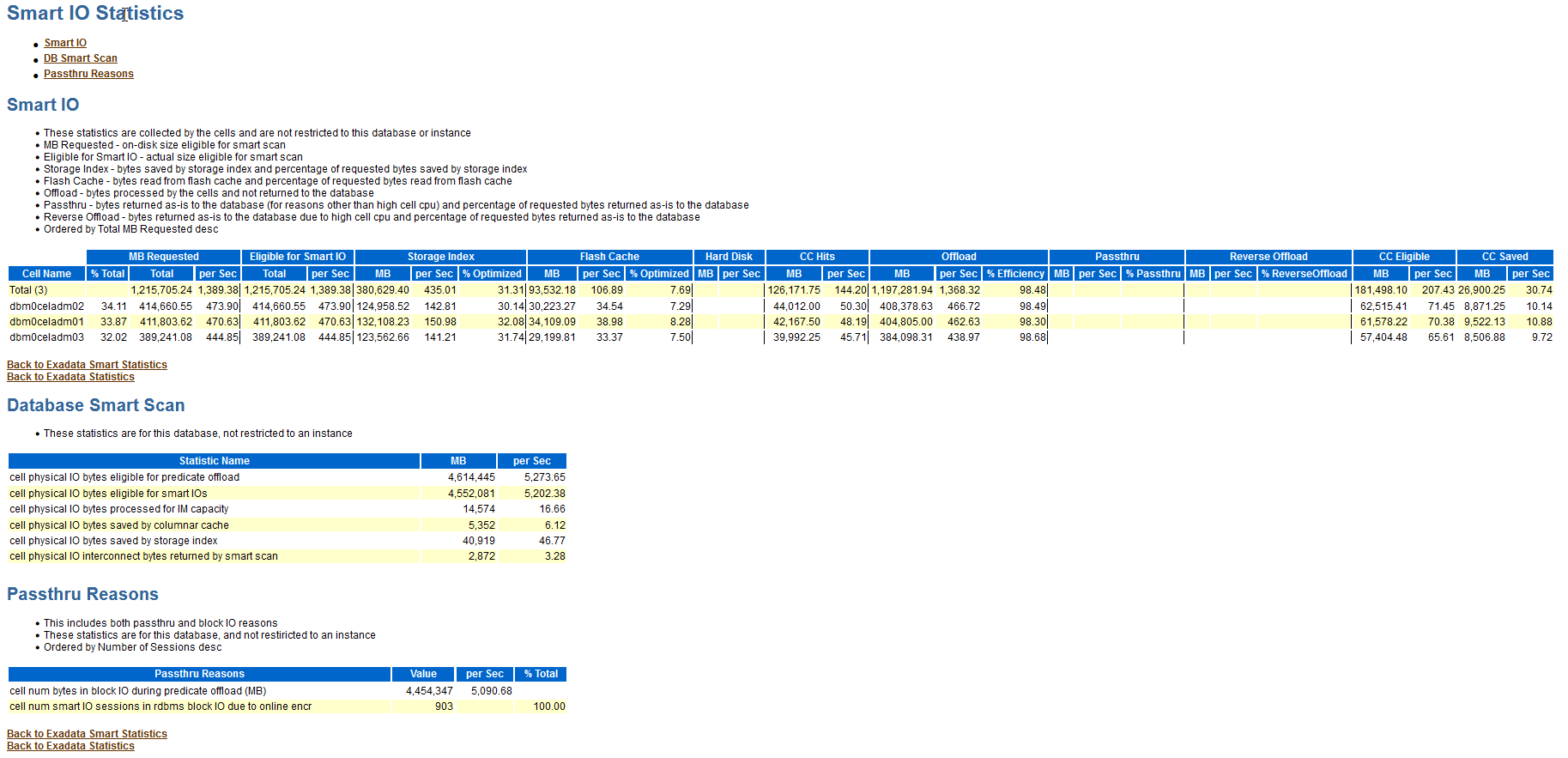Click the Database Smart Scan section heading
The image size is (1568, 758).
96,405
